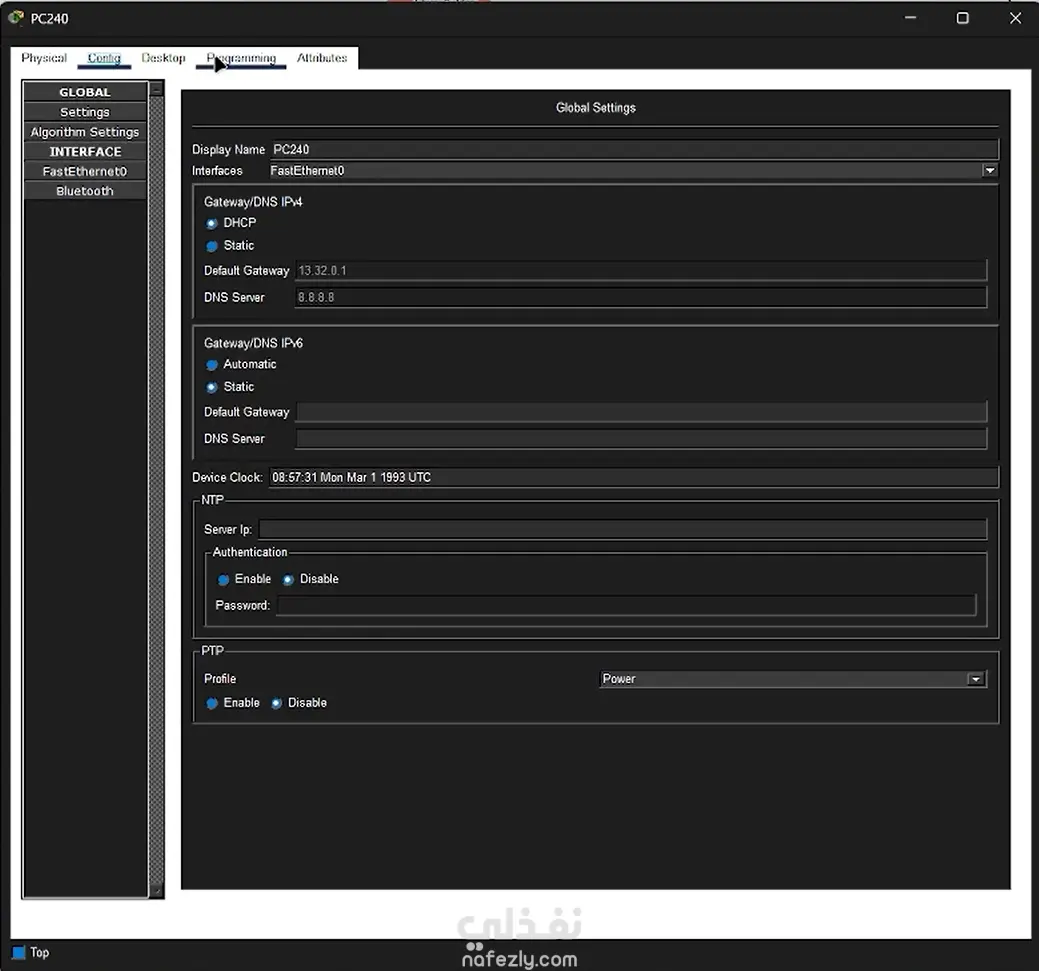Click the sidebar scroll up arrow
Viewport: 1039px width, 971px height.
(x=156, y=89)
